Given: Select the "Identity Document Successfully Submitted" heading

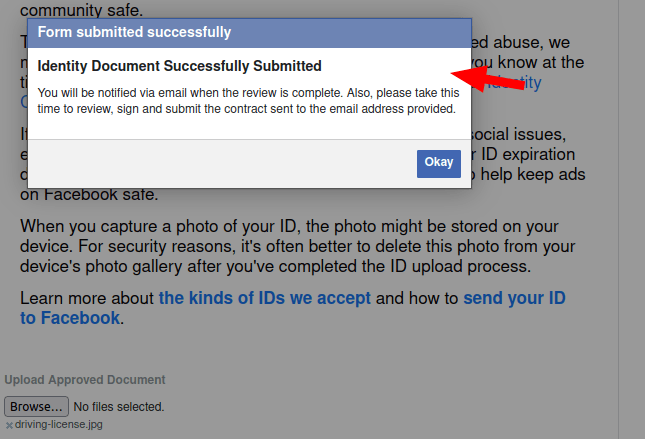Looking at the screenshot, I should click(x=179, y=66).
